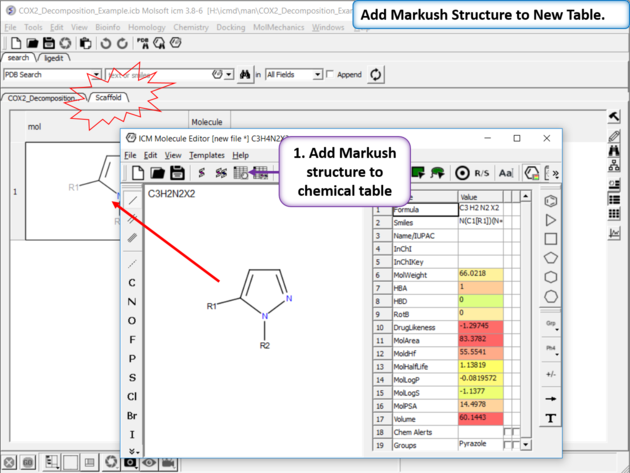Pick the Nitrogen (N) atom tool
Image resolution: width=630 pixels, height=473 pixels.
[132, 301]
